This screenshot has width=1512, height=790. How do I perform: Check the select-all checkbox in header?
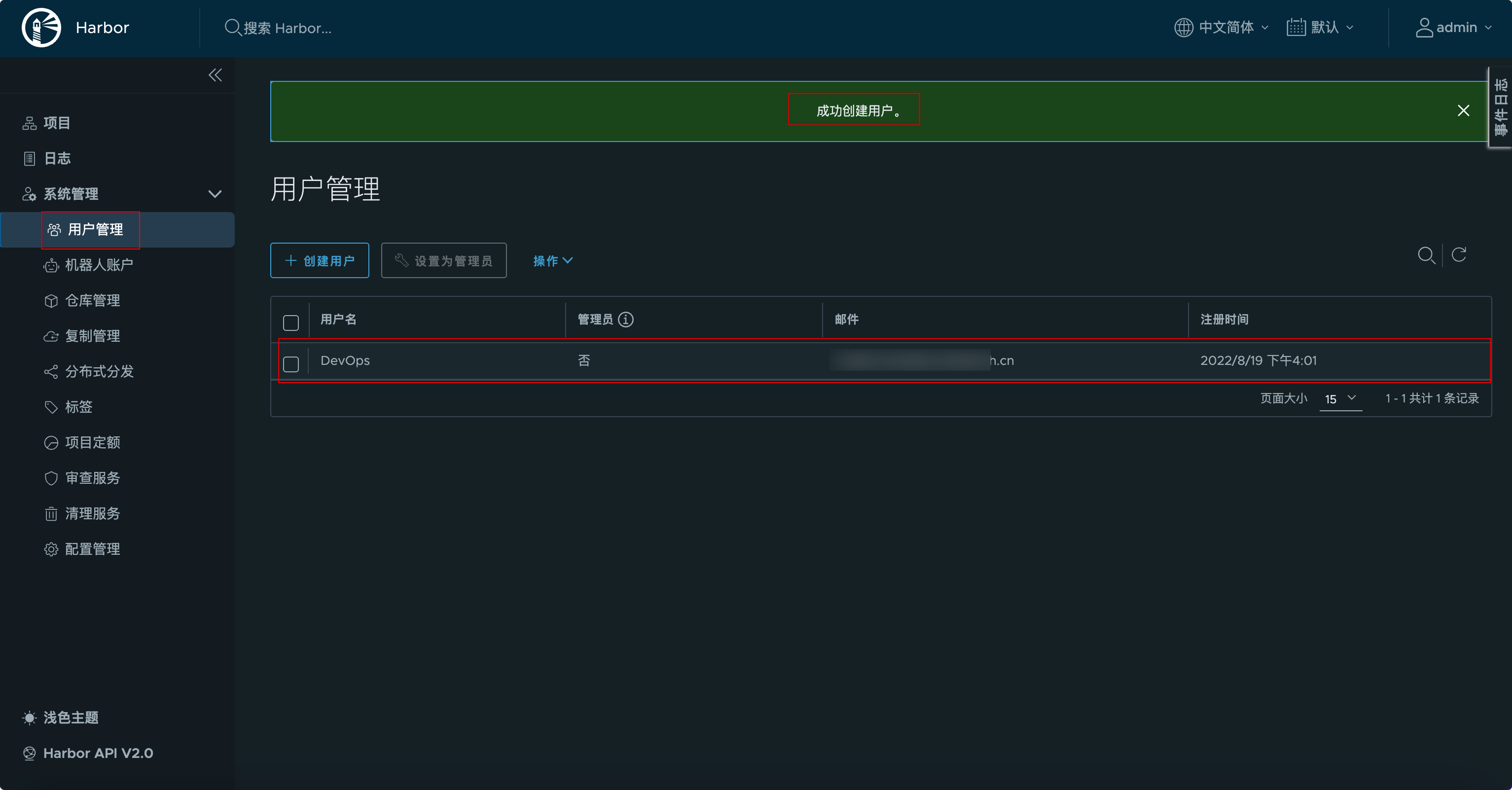[290, 322]
